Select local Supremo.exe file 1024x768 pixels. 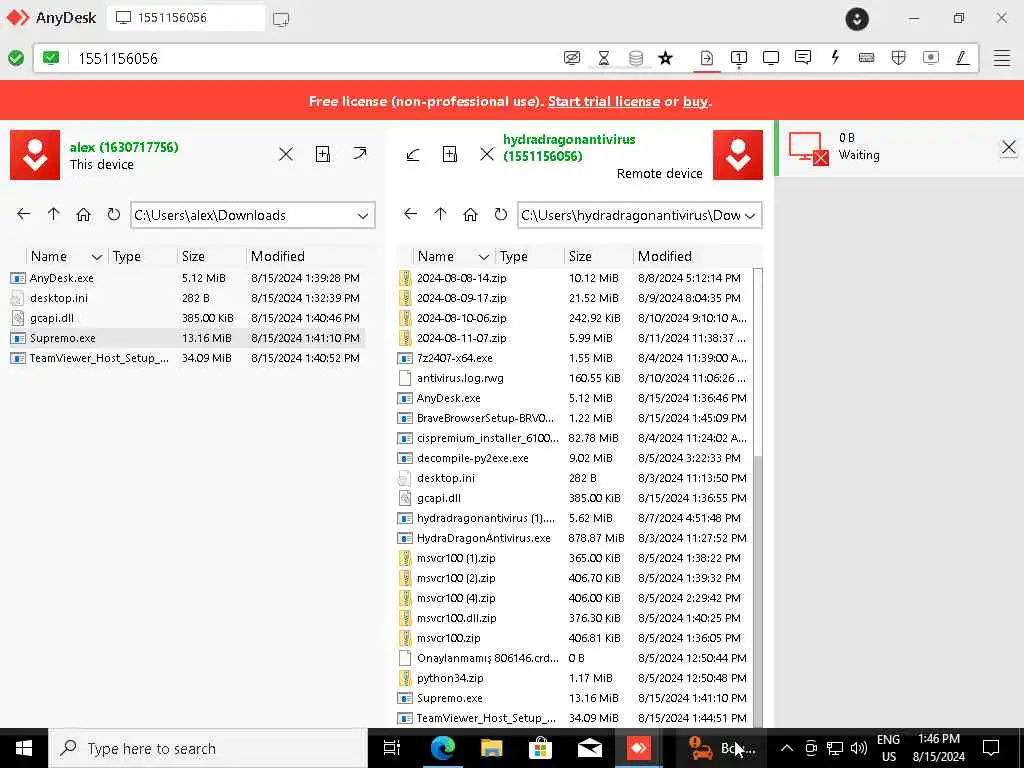(187, 338)
